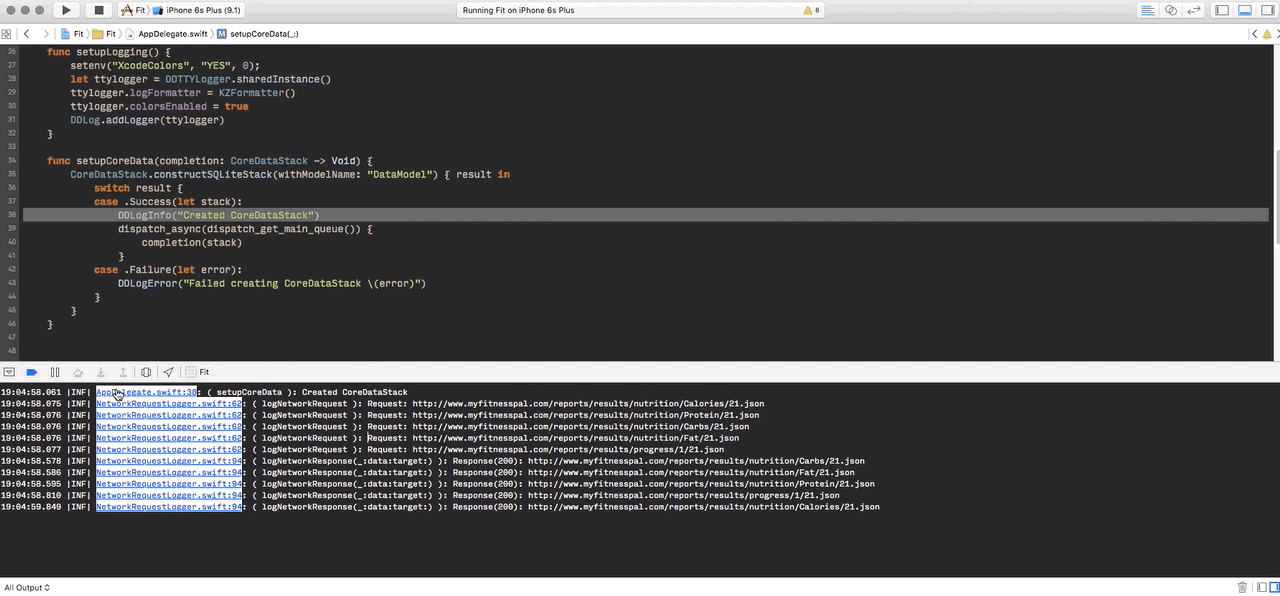
Task: Open the All Output filter dropdown
Action: [x=27, y=588]
